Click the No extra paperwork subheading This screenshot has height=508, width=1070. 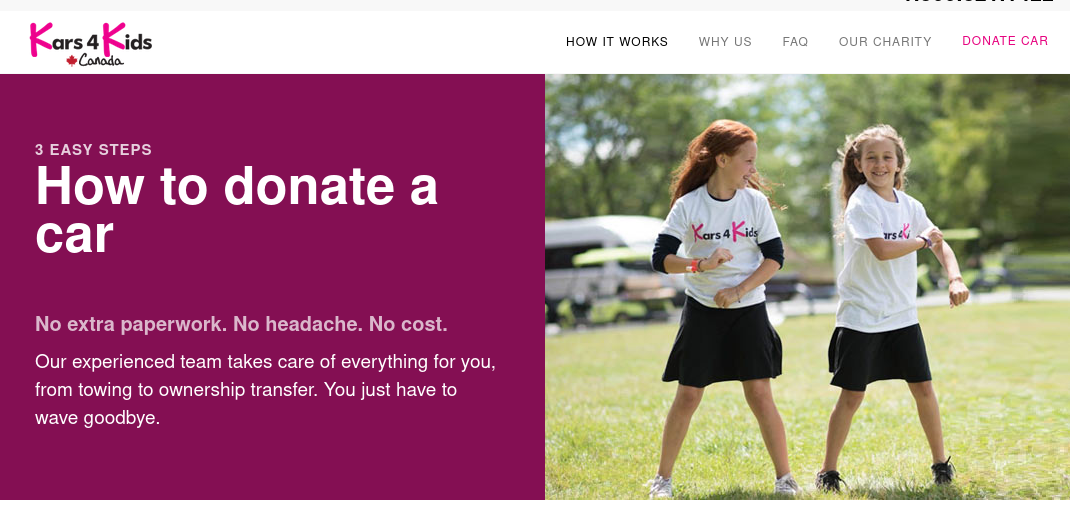tap(241, 324)
